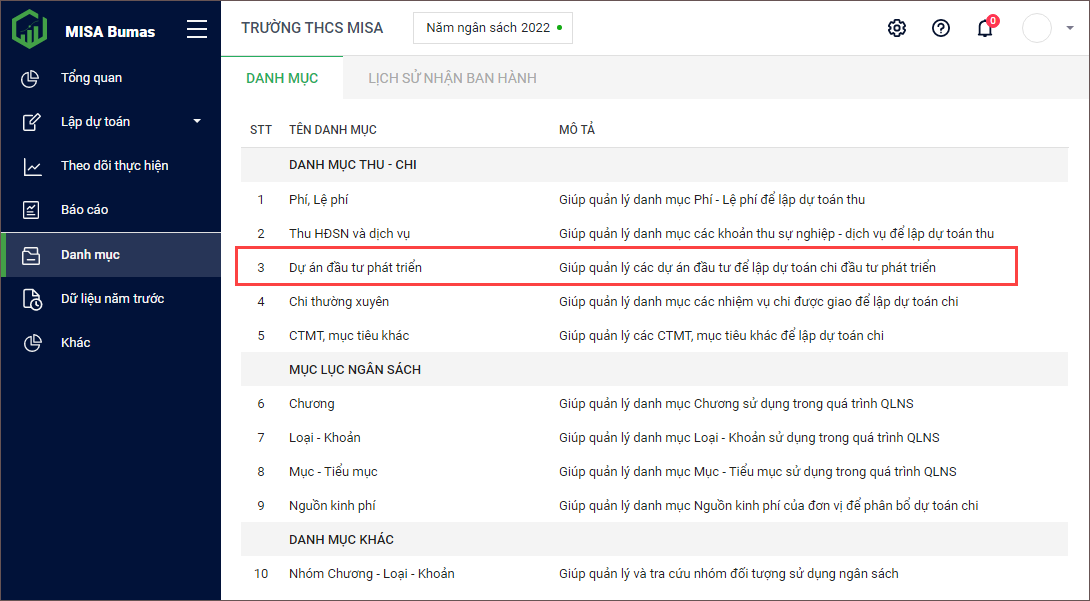This screenshot has width=1090, height=601.
Task: Open the settings gear icon
Action: (897, 28)
